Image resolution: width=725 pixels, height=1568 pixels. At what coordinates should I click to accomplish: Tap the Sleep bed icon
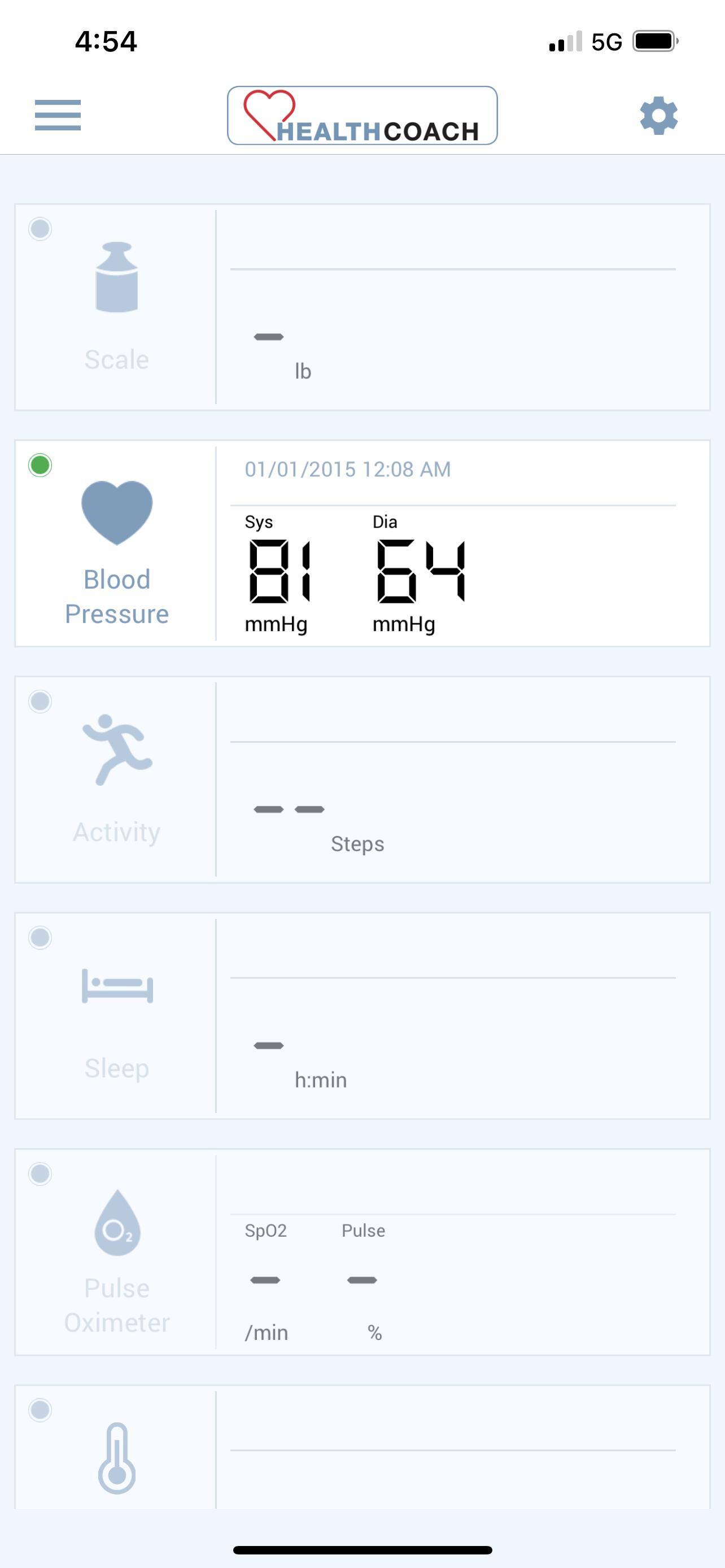pos(117,986)
